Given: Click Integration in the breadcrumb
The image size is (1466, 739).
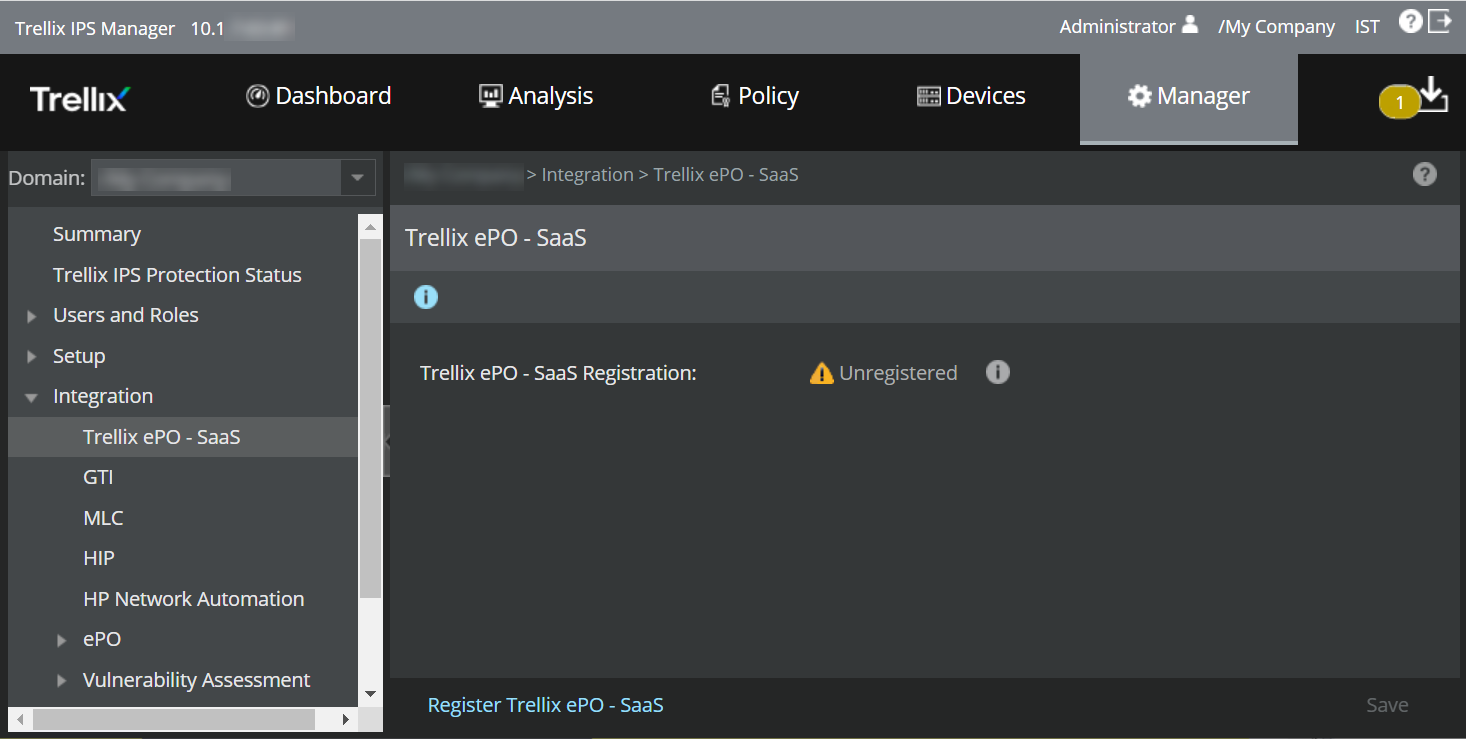Looking at the screenshot, I should pos(587,175).
